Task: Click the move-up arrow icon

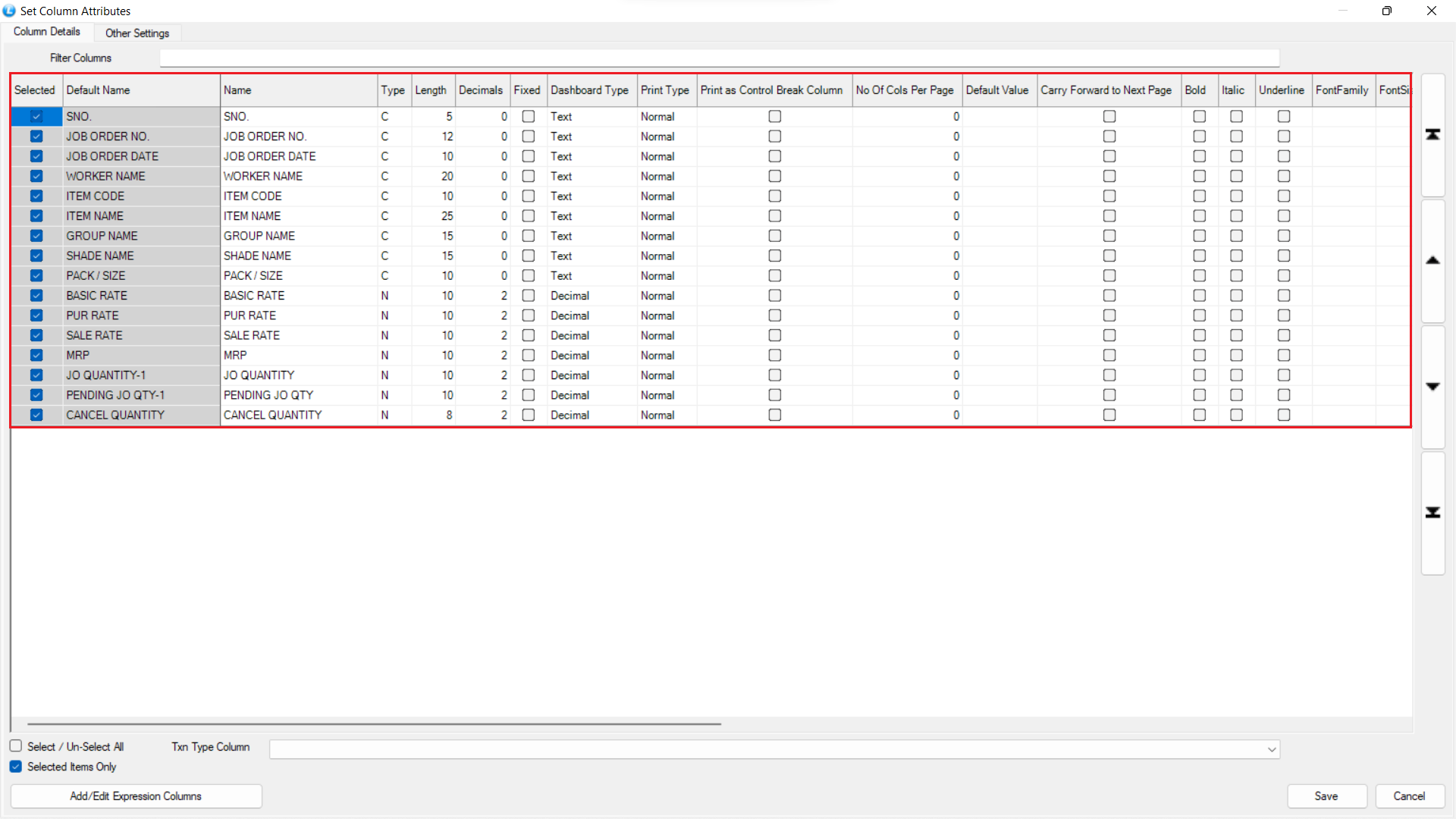Action: coord(1432,261)
